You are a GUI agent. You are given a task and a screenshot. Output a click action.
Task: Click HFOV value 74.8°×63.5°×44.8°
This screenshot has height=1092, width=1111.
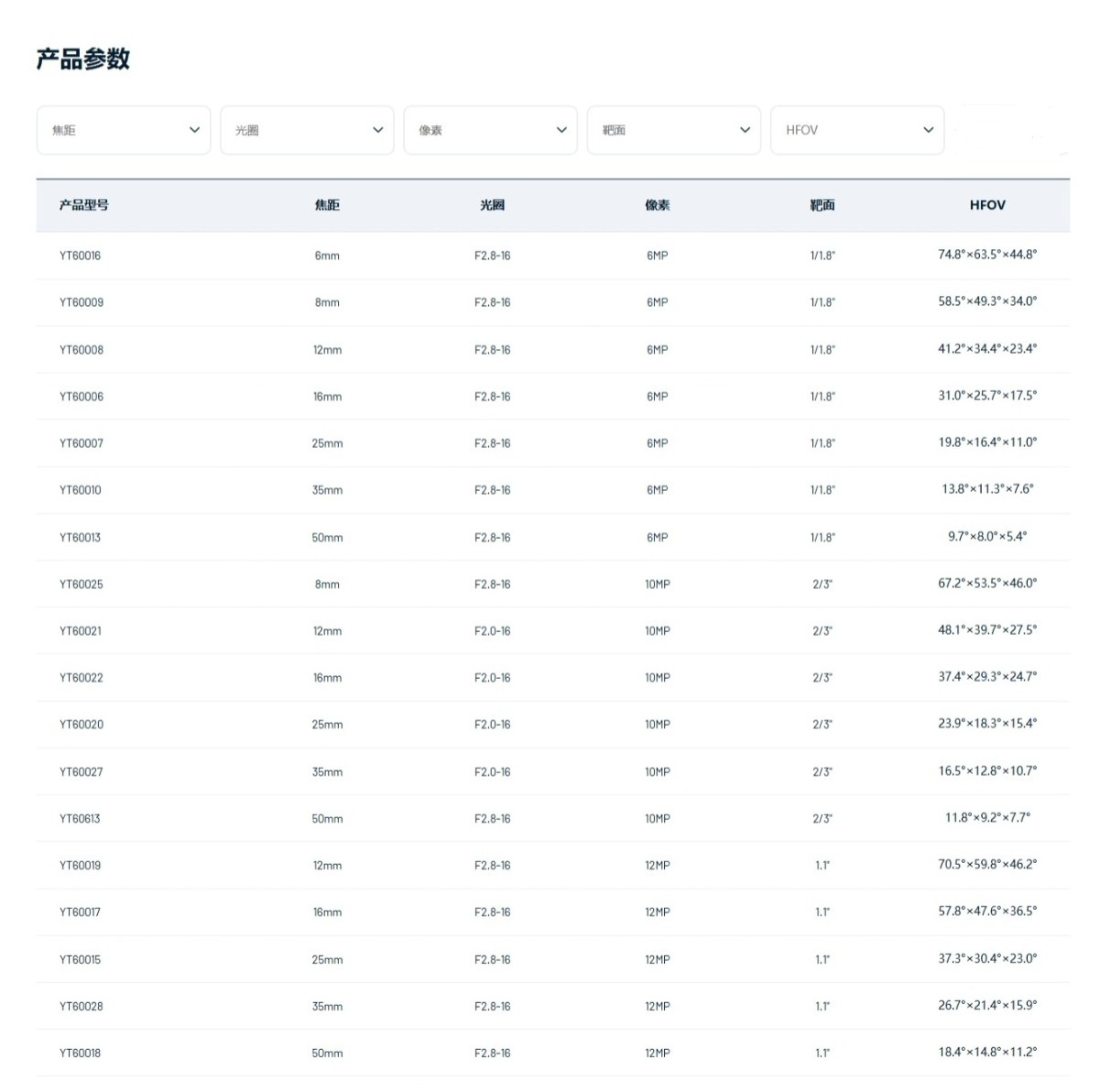986,255
